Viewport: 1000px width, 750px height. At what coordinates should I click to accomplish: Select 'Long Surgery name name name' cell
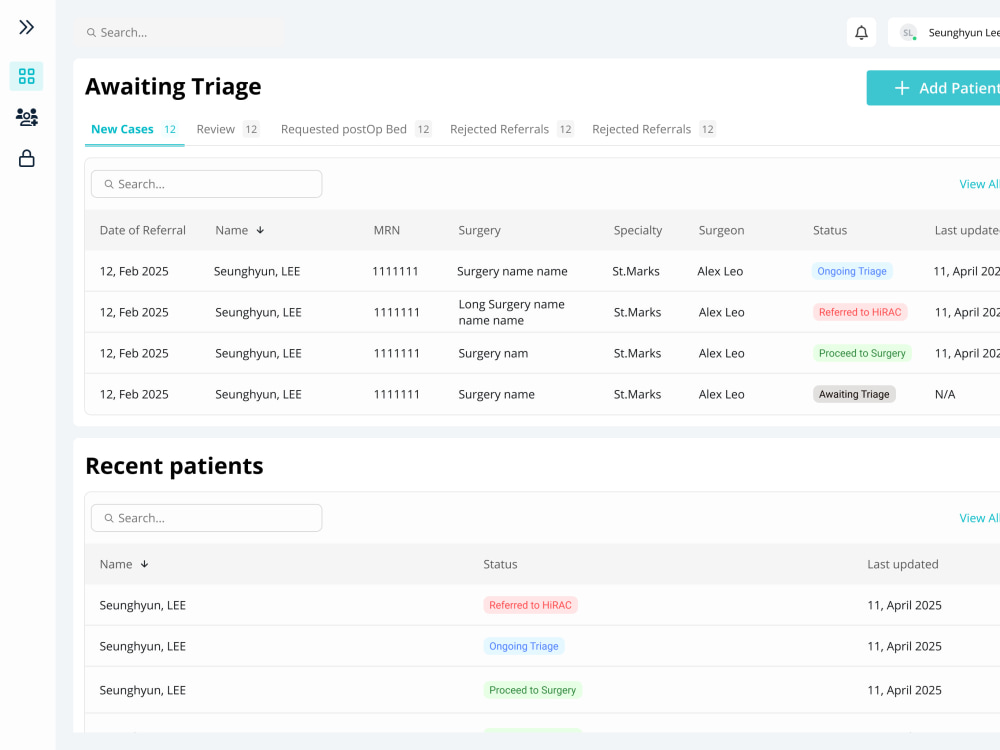[511, 312]
